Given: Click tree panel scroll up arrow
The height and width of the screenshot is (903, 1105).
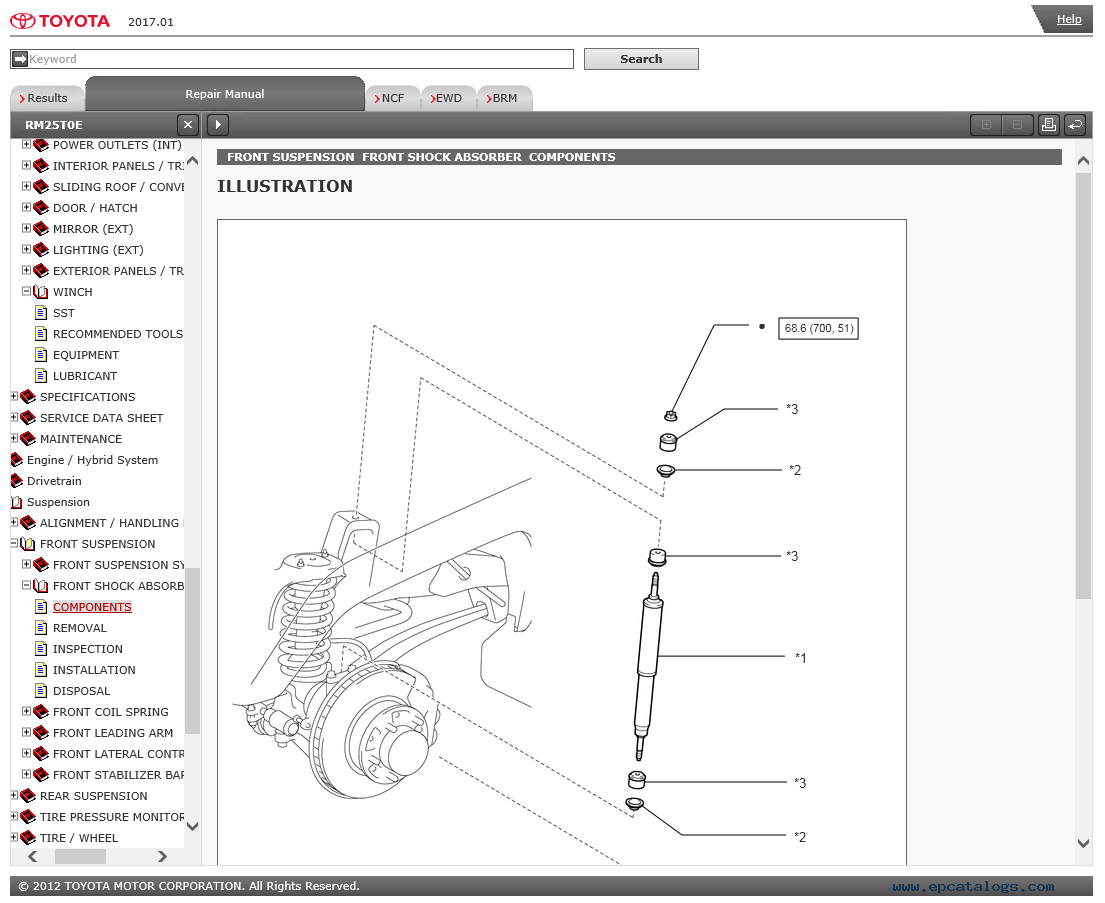Looking at the screenshot, I should 192,161.
